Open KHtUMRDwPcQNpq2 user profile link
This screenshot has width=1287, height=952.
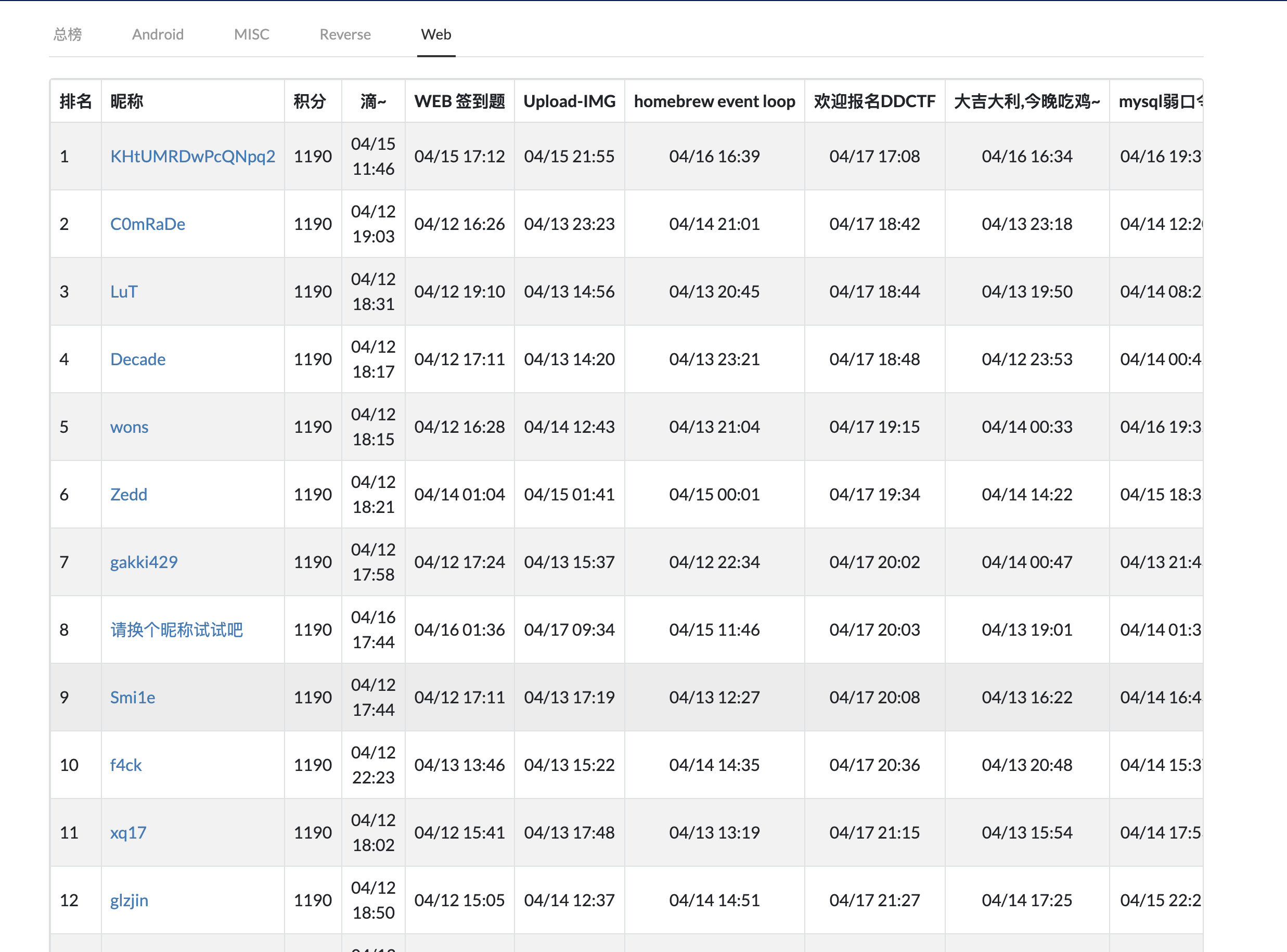coord(192,156)
